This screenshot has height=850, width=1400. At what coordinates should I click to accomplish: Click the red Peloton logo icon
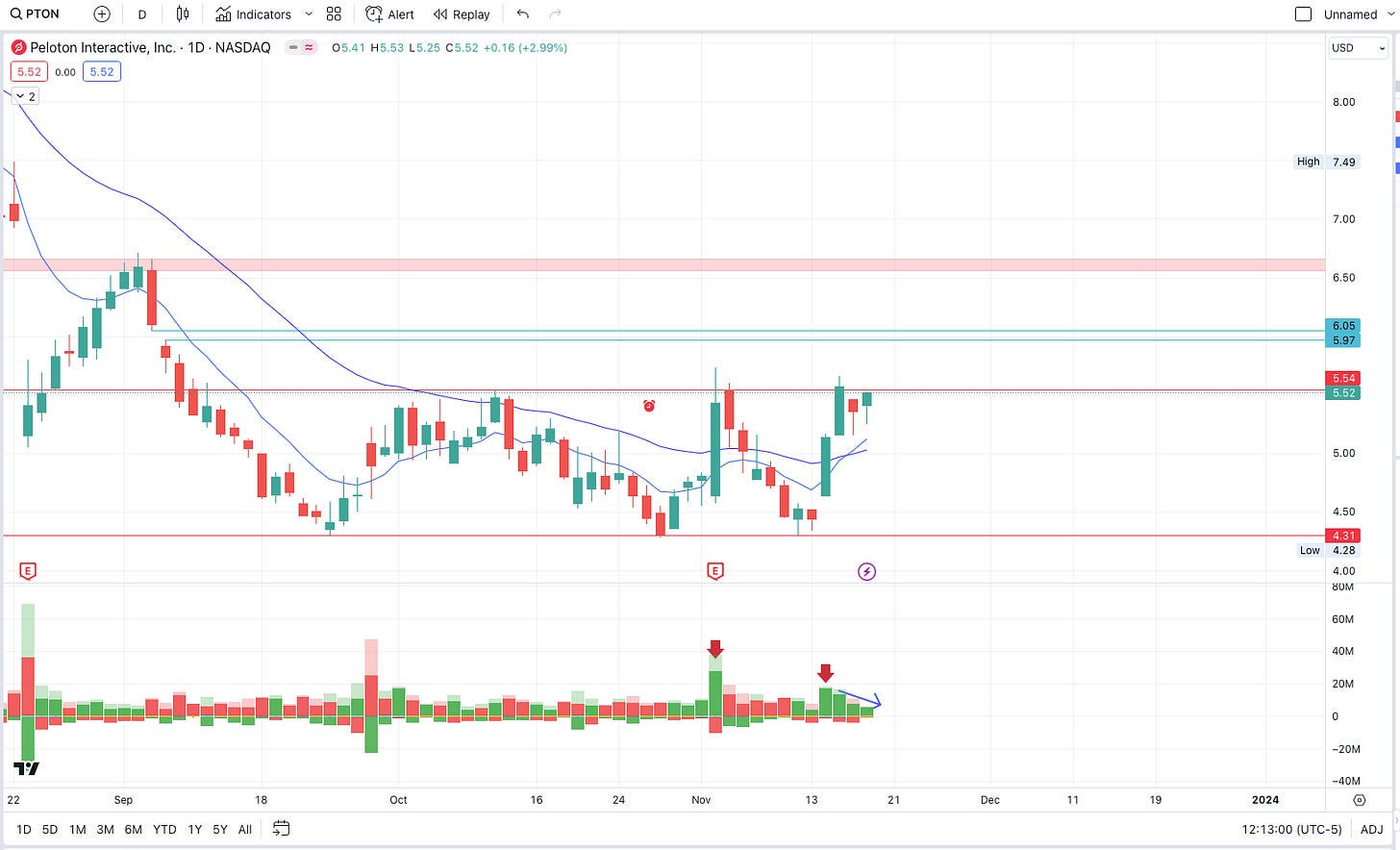coord(18,47)
